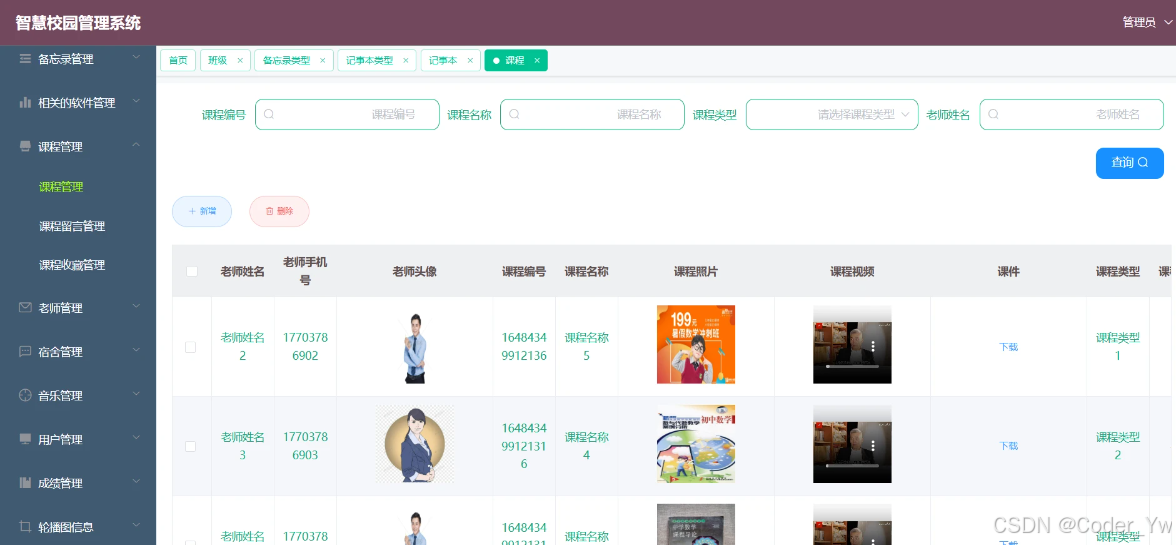Expand the 备忘录管理 sidebar menu
This screenshot has width=1176, height=545.
[x=136, y=58]
